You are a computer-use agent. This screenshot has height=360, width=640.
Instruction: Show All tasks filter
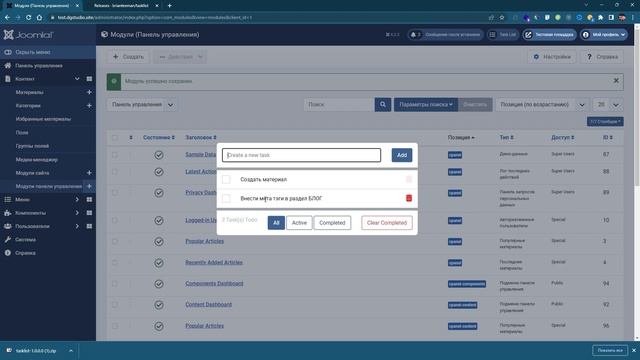[276, 223]
